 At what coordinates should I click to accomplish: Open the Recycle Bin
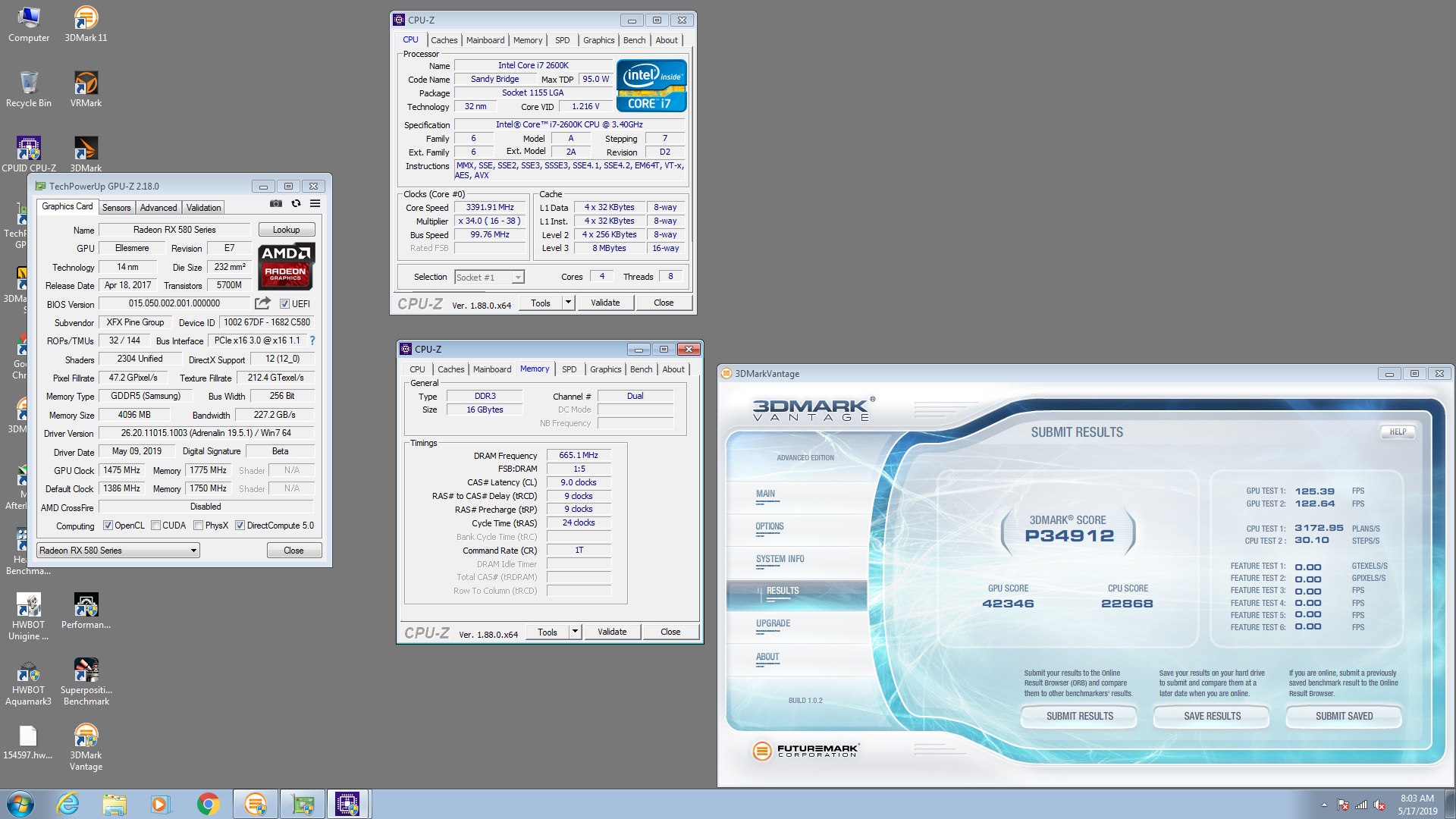point(29,89)
